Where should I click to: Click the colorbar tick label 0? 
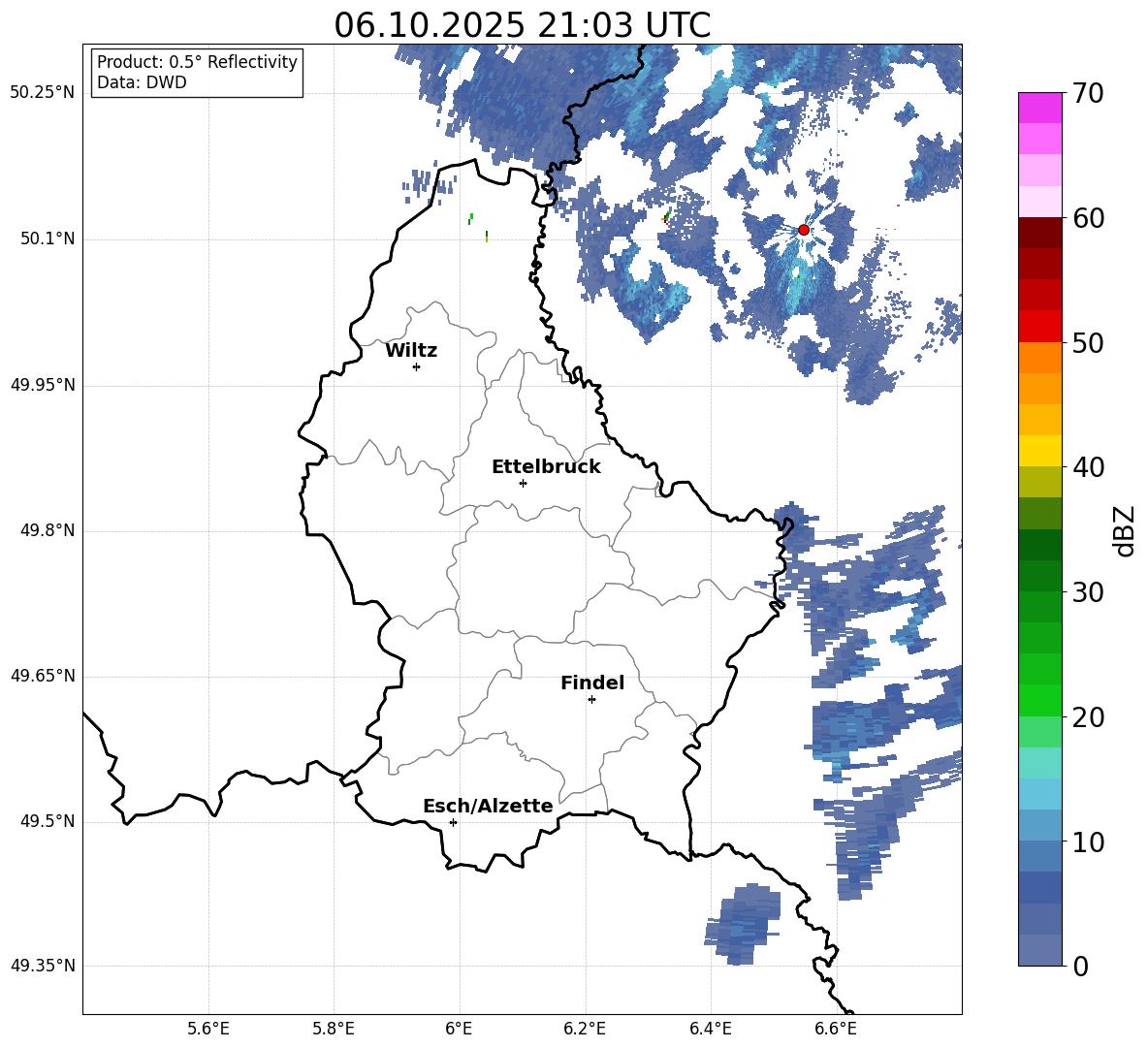pyautogui.click(x=1080, y=966)
